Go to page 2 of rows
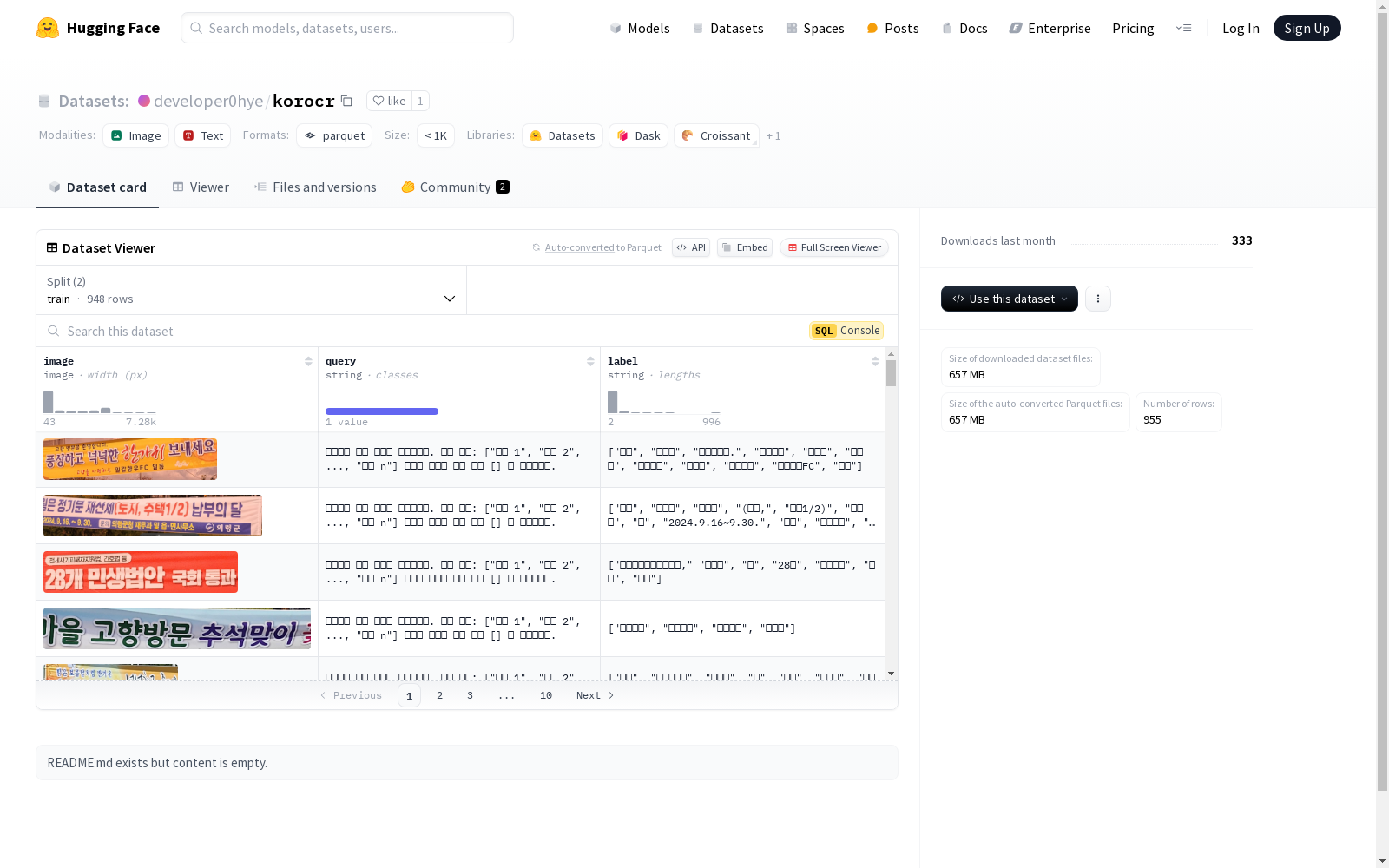The height and width of the screenshot is (868, 1389). 440,695
